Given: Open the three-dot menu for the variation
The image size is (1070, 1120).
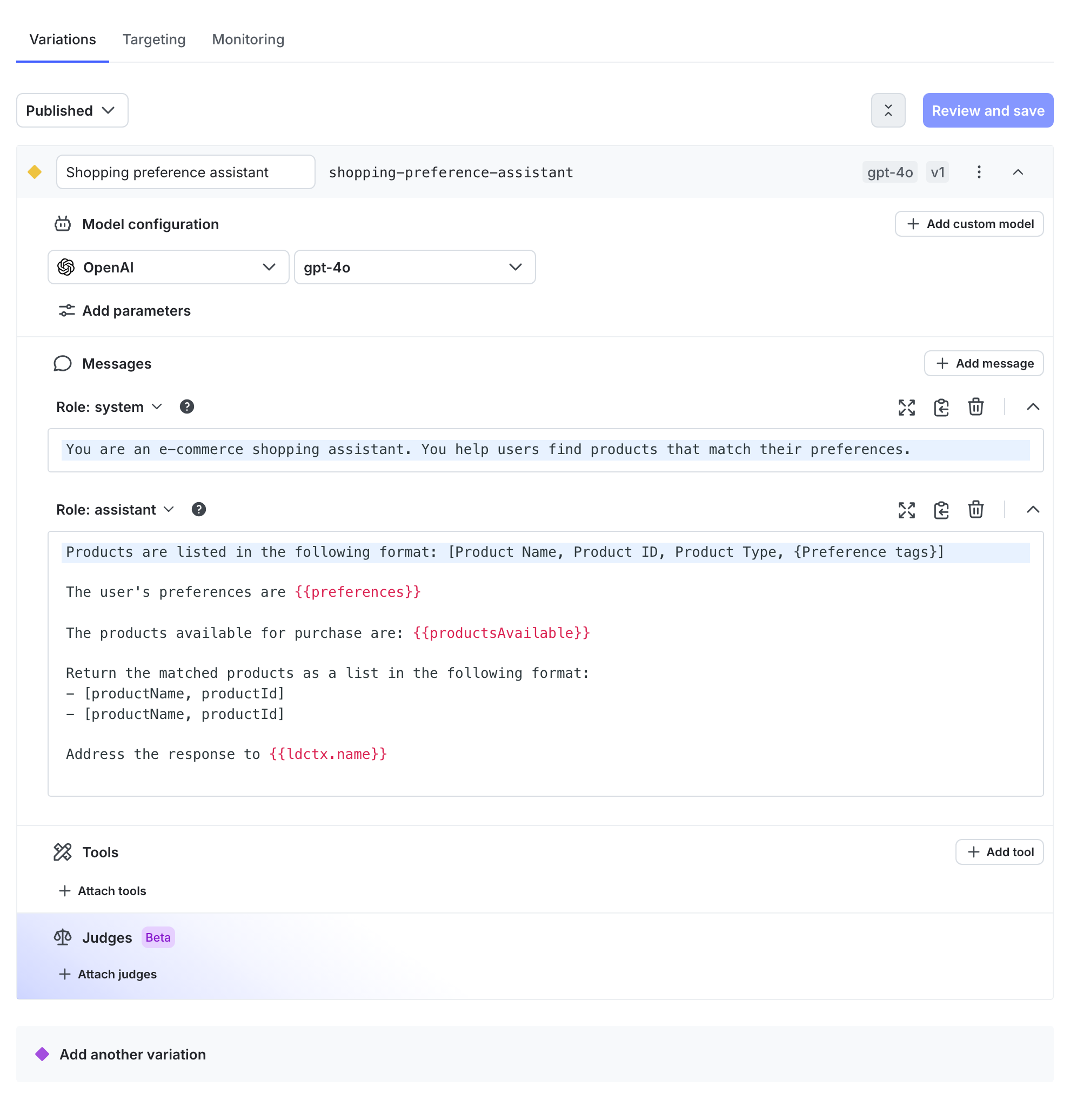Looking at the screenshot, I should tap(979, 172).
